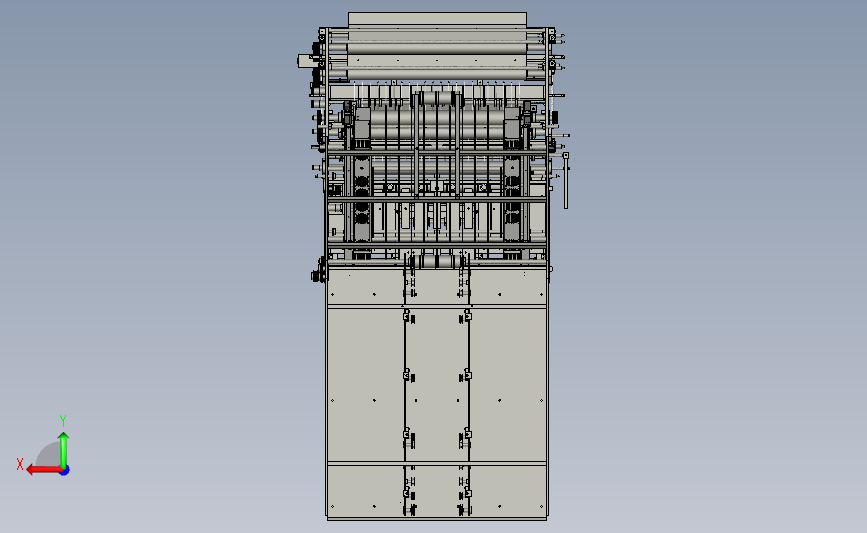
Task: Select the vertical lever handle on machine's right side
Action: point(566,181)
